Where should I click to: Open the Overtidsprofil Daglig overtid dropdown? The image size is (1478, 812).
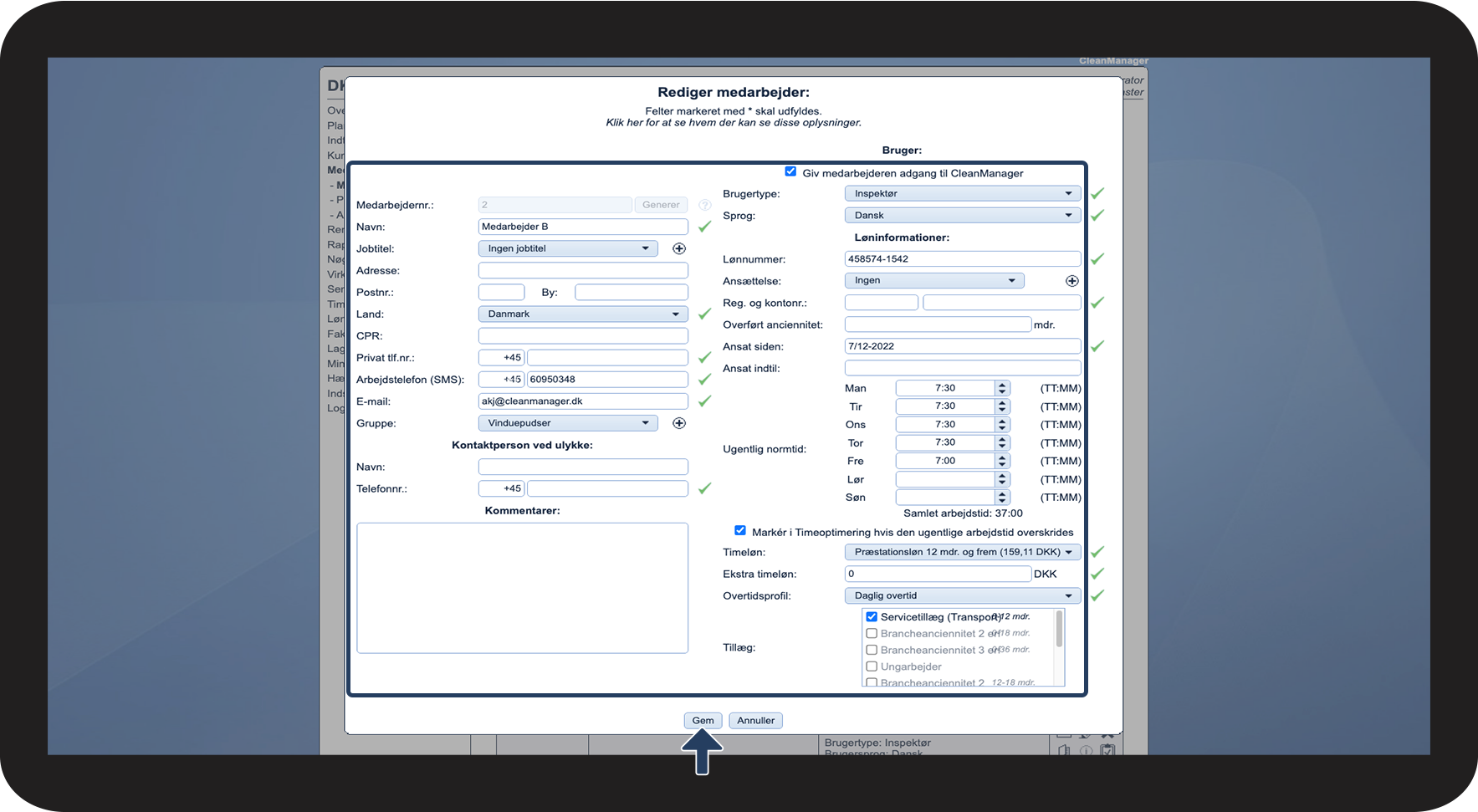[x=962, y=595]
